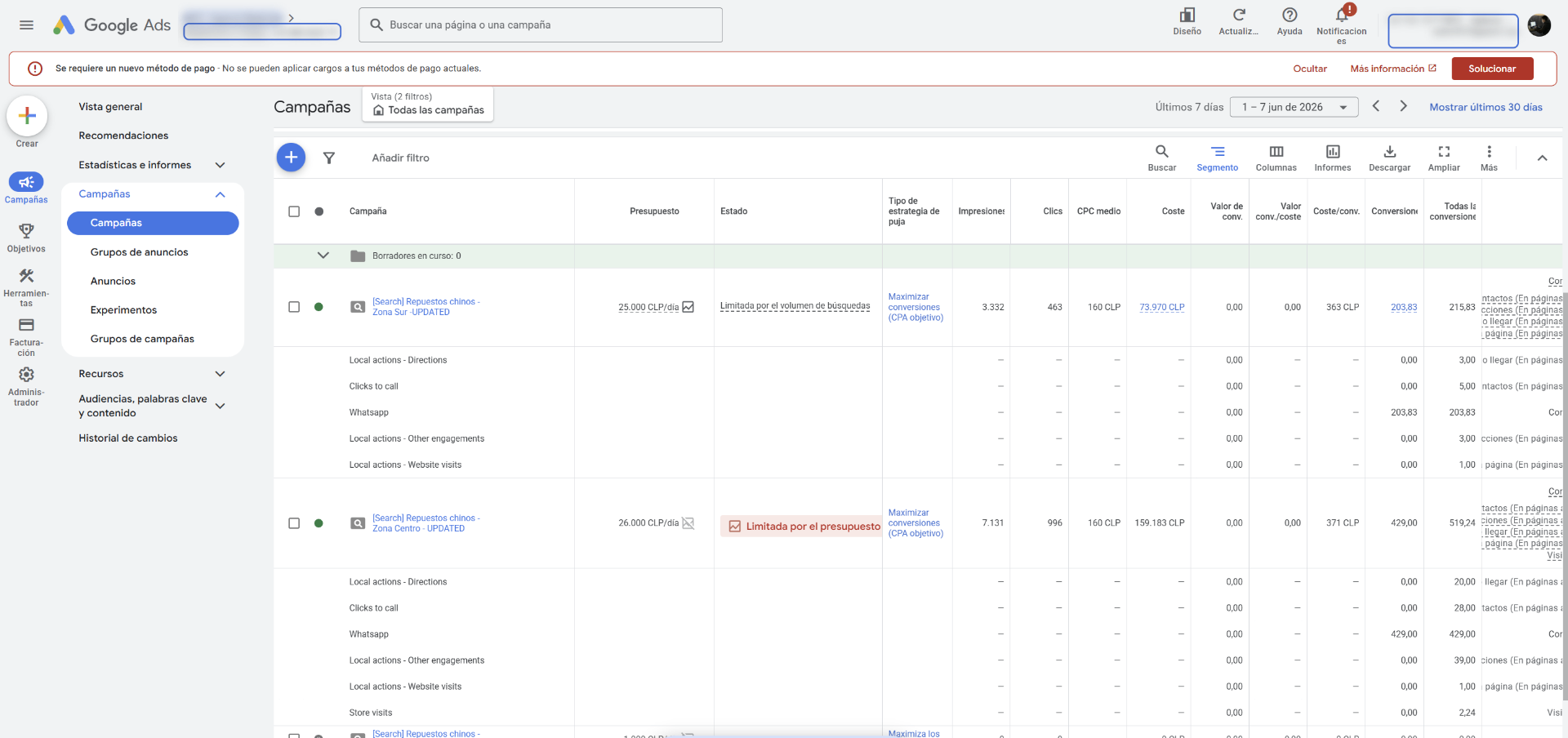Toggle the select-all campaigns checkbox

click(x=294, y=211)
